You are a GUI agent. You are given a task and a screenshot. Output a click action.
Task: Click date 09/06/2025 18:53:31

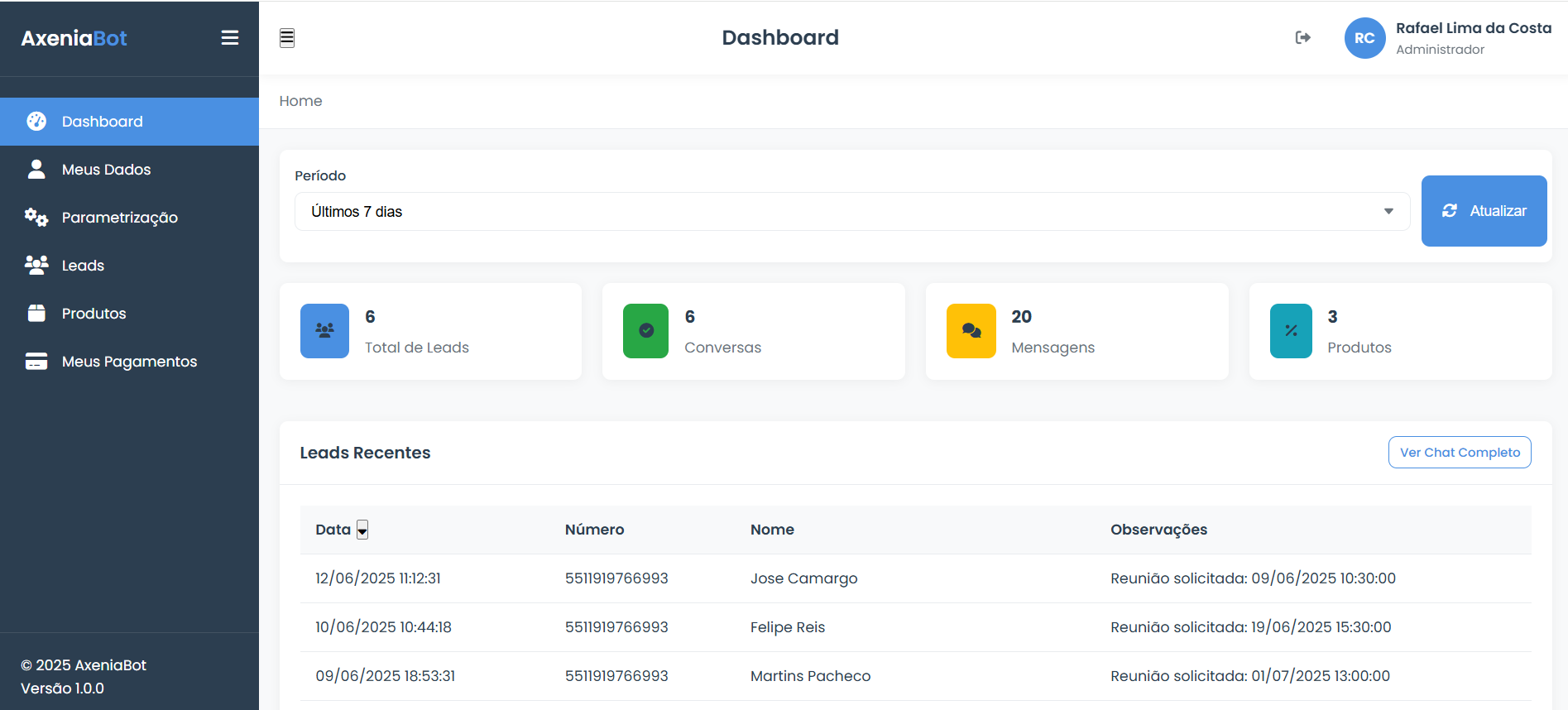[x=386, y=676]
